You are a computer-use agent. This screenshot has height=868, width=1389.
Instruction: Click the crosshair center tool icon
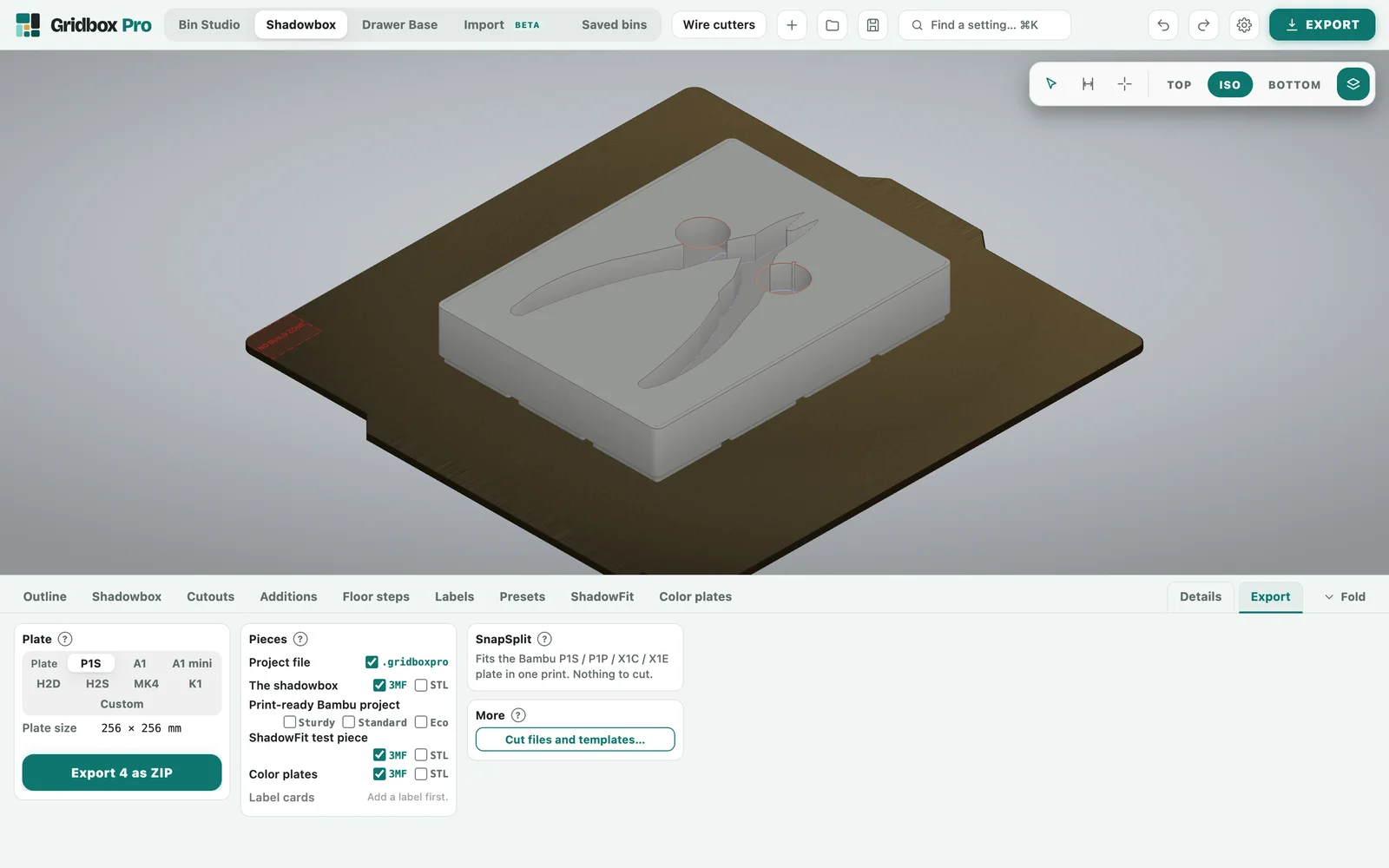(1124, 84)
